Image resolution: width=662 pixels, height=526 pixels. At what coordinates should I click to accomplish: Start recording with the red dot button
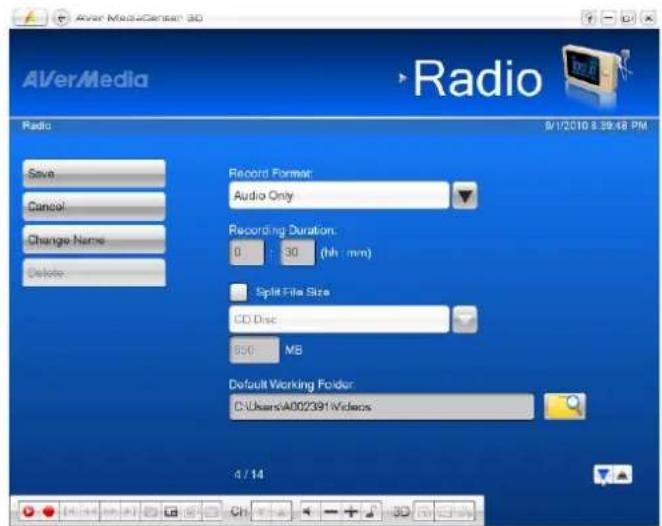click(x=49, y=512)
